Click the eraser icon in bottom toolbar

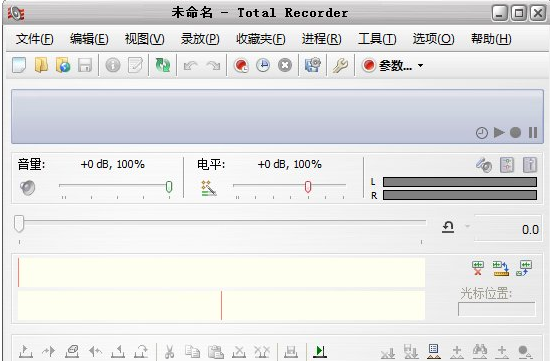click(x=72, y=351)
